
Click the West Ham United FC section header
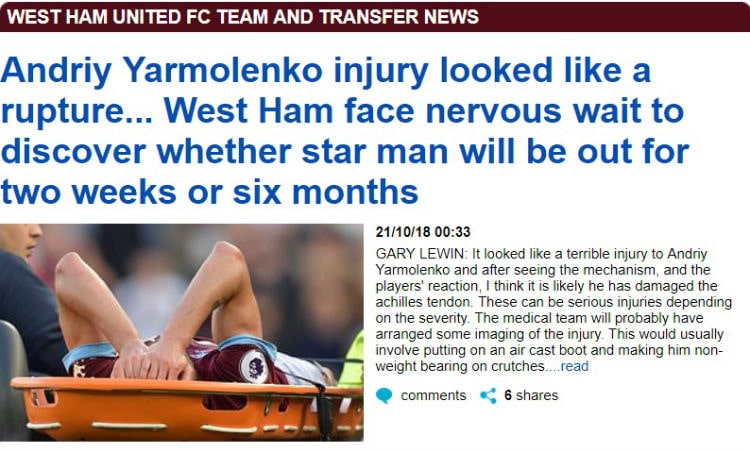click(x=375, y=16)
